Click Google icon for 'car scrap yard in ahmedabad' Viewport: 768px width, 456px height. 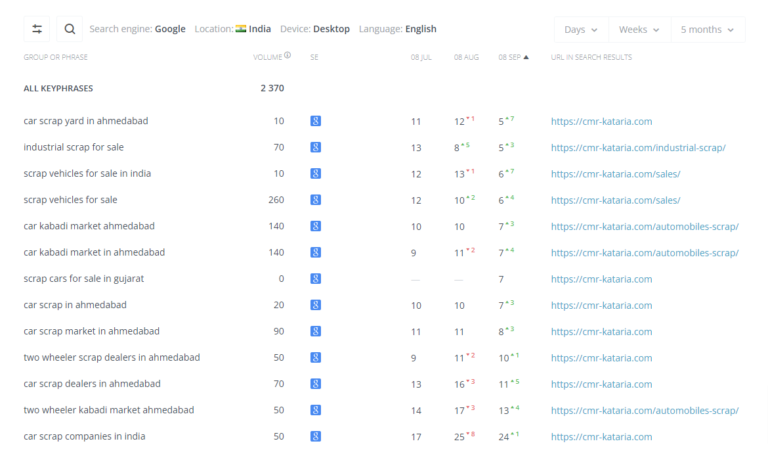pos(316,121)
